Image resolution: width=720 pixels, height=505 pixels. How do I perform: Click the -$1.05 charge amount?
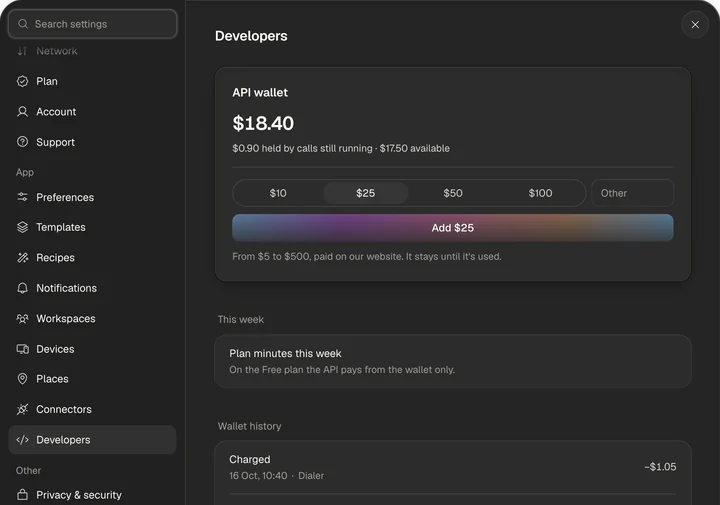click(660, 467)
